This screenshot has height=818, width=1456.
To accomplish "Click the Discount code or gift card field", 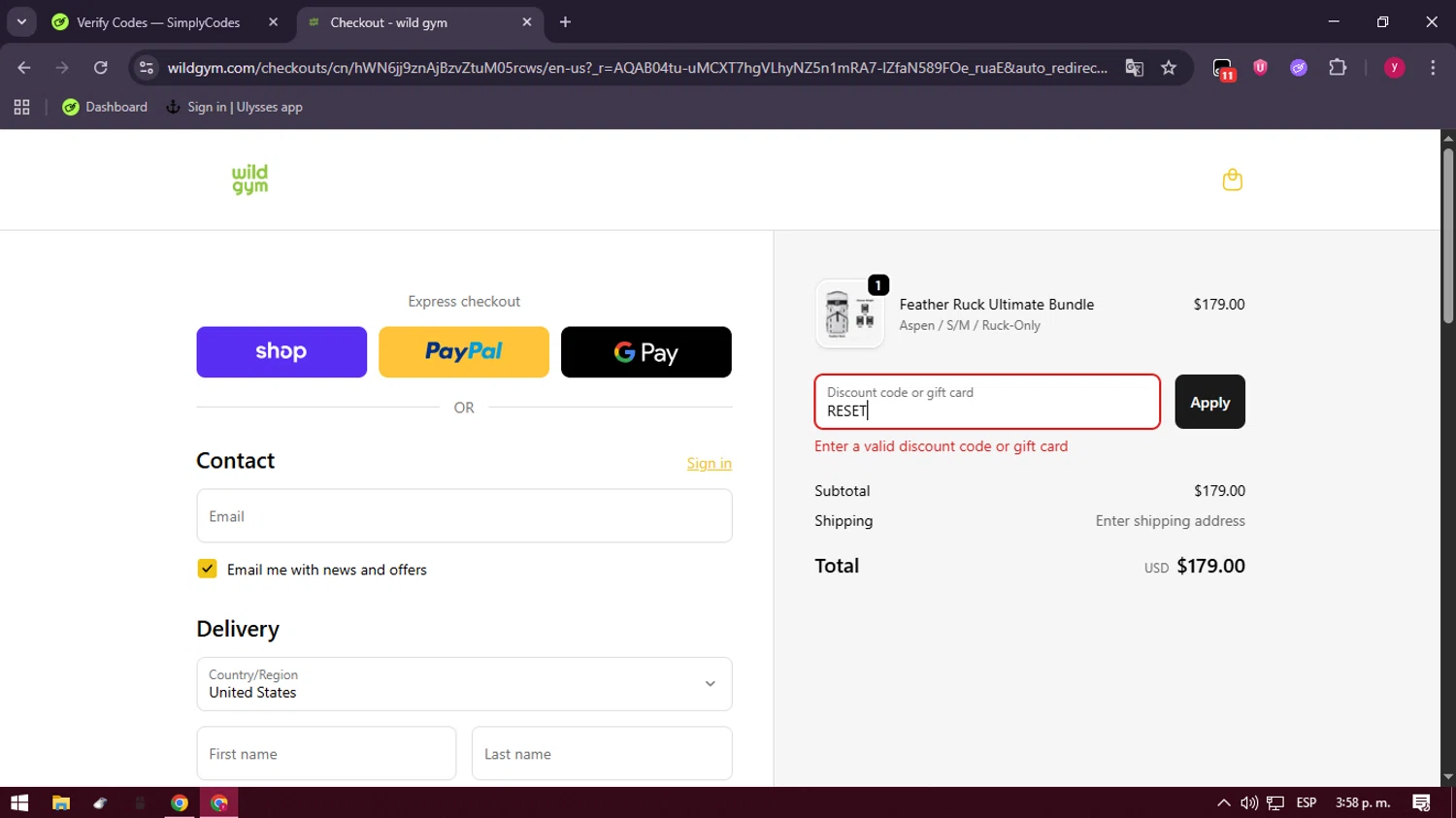I will (987, 402).
